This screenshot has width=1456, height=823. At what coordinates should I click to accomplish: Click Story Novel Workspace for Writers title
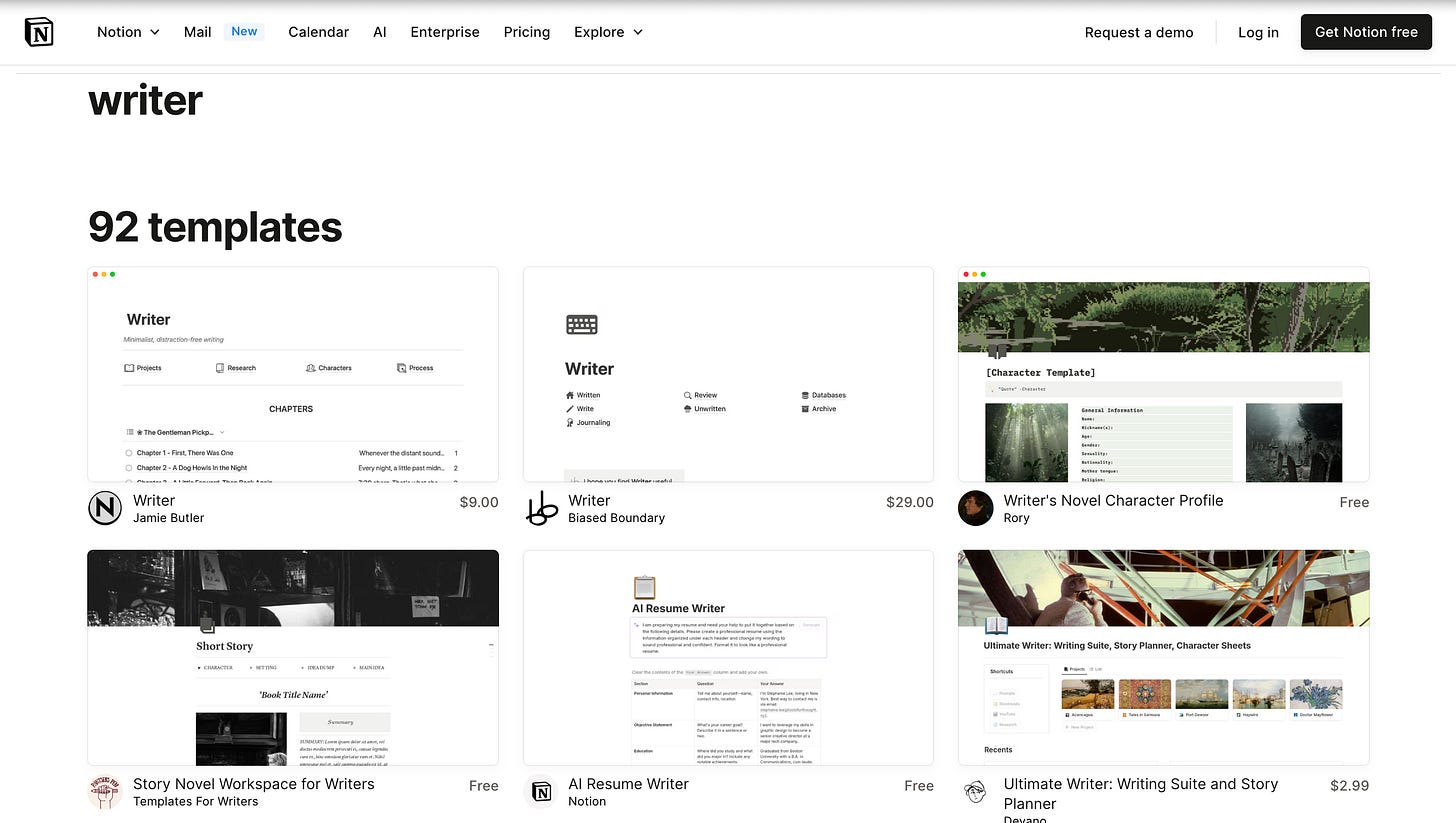254,784
